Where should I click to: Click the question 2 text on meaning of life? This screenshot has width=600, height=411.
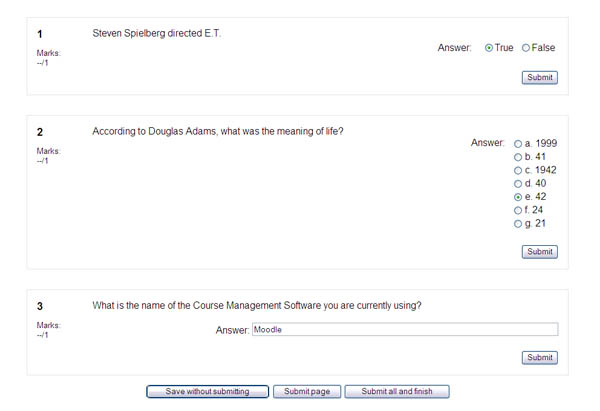(x=218, y=131)
